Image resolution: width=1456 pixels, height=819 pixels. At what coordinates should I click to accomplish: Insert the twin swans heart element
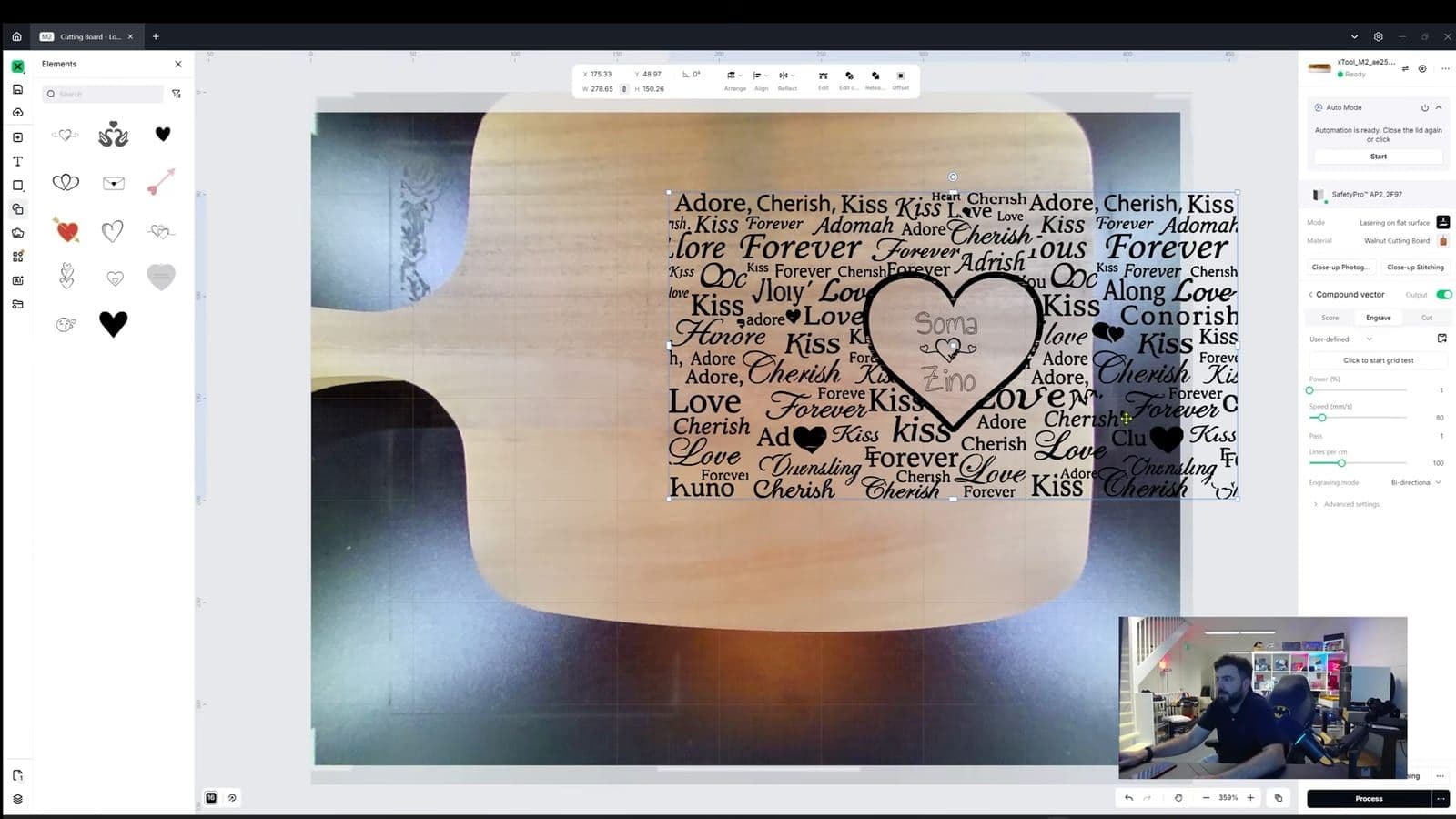pyautogui.click(x=113, y=135)
